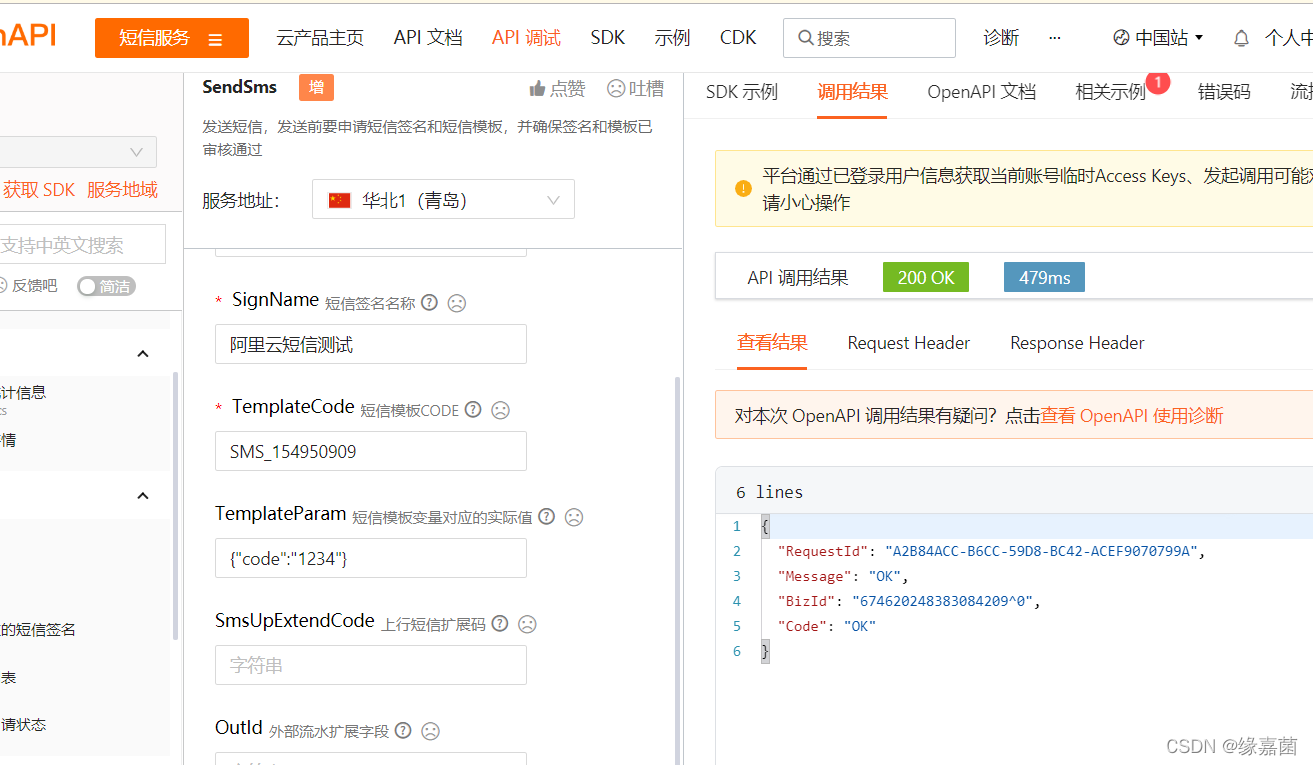Collapse the lower sidebar section chevron
Viewport: 1313px width, 765px height.
142,496
